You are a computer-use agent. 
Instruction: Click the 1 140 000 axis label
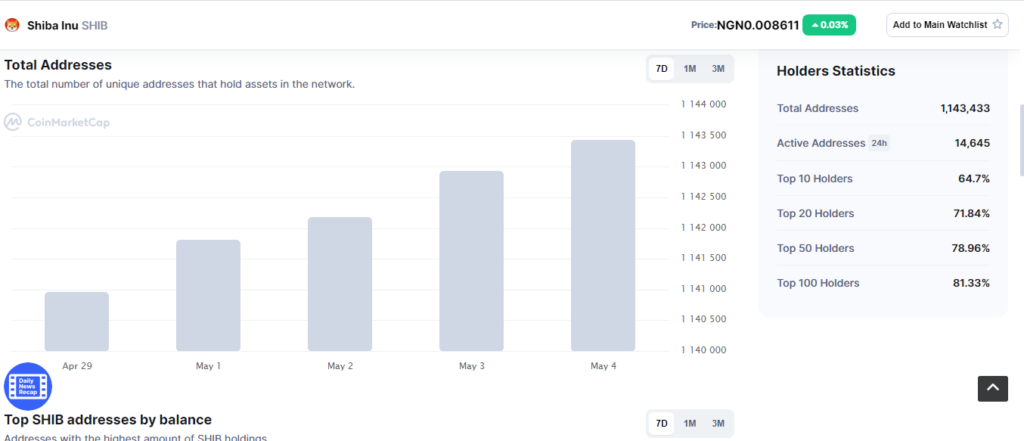click(x=703, y=350)
